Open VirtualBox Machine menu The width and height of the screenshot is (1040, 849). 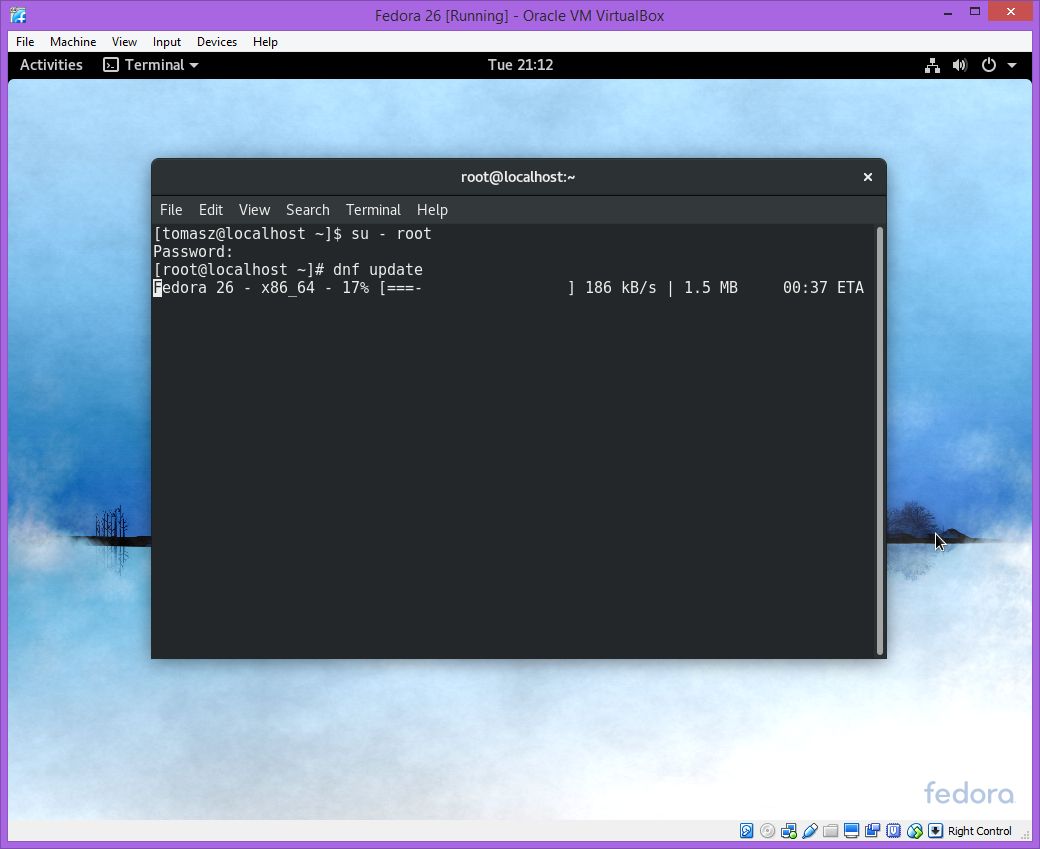73,42
